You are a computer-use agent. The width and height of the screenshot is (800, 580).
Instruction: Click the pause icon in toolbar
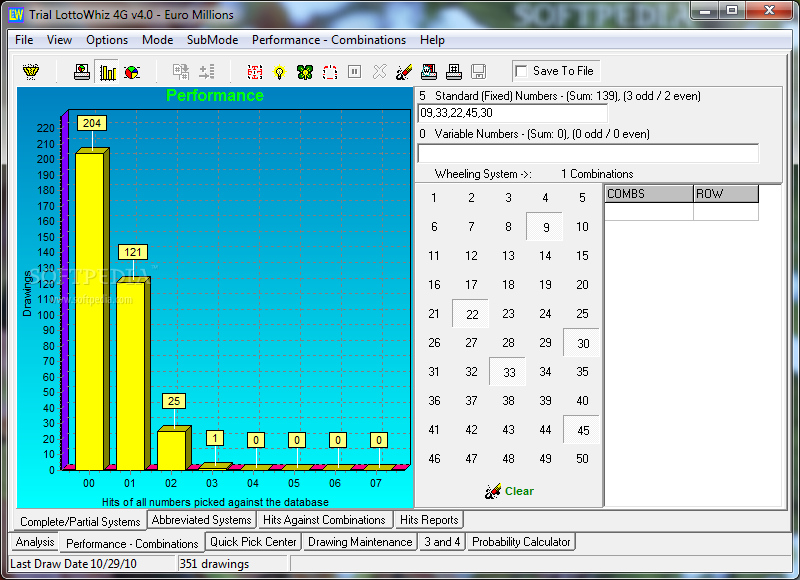(354, 71)
